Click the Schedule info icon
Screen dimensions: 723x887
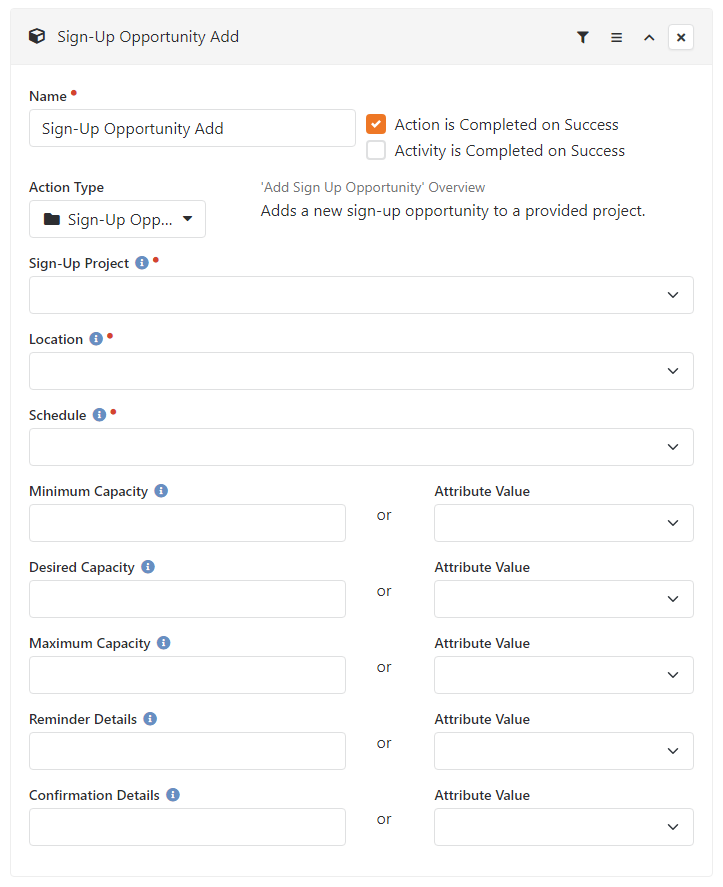point(99,415)
